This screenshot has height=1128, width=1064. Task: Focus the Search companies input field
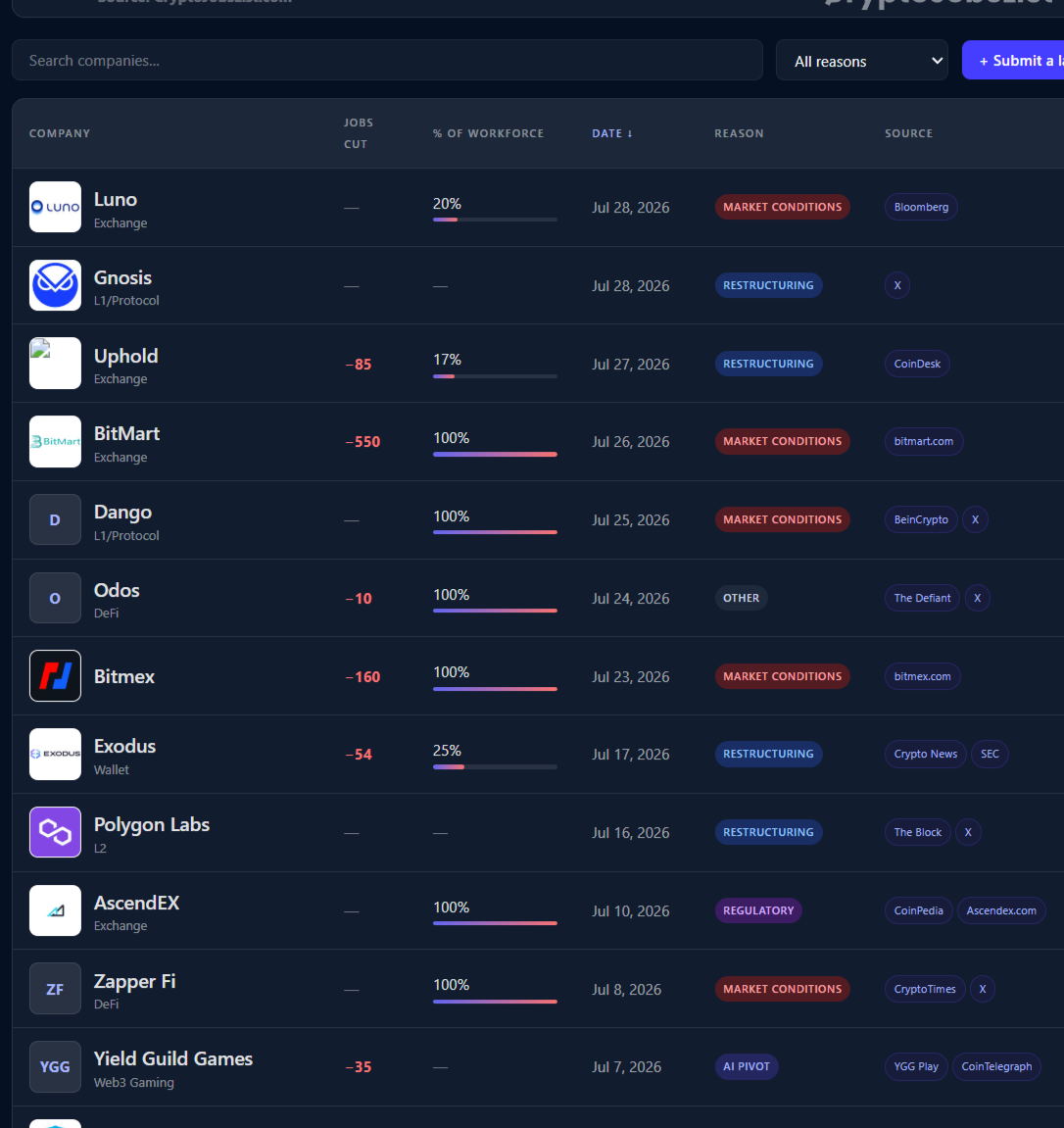(x=387, y=61)
